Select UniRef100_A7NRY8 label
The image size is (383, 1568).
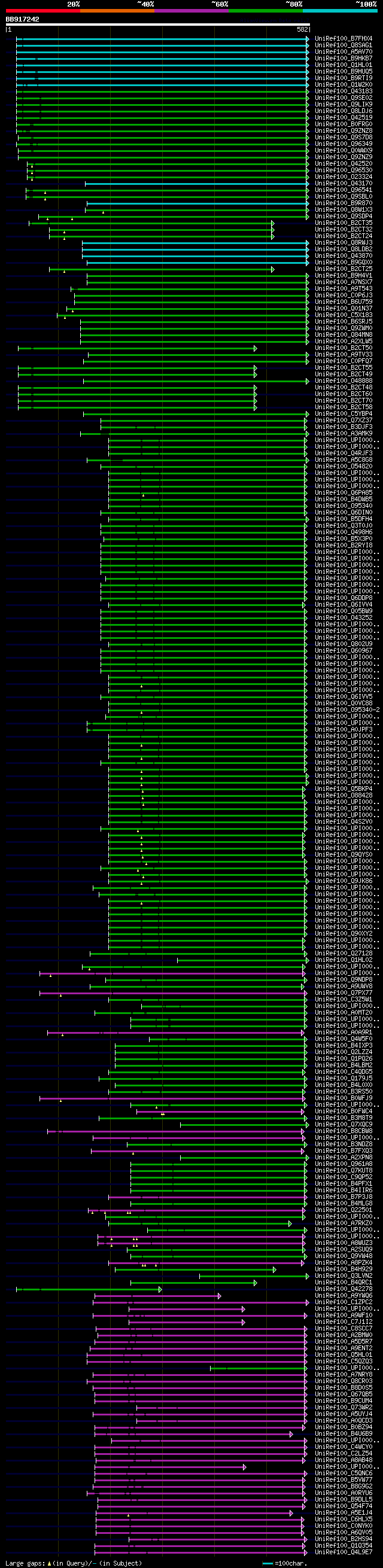[x=344, y=1374]
